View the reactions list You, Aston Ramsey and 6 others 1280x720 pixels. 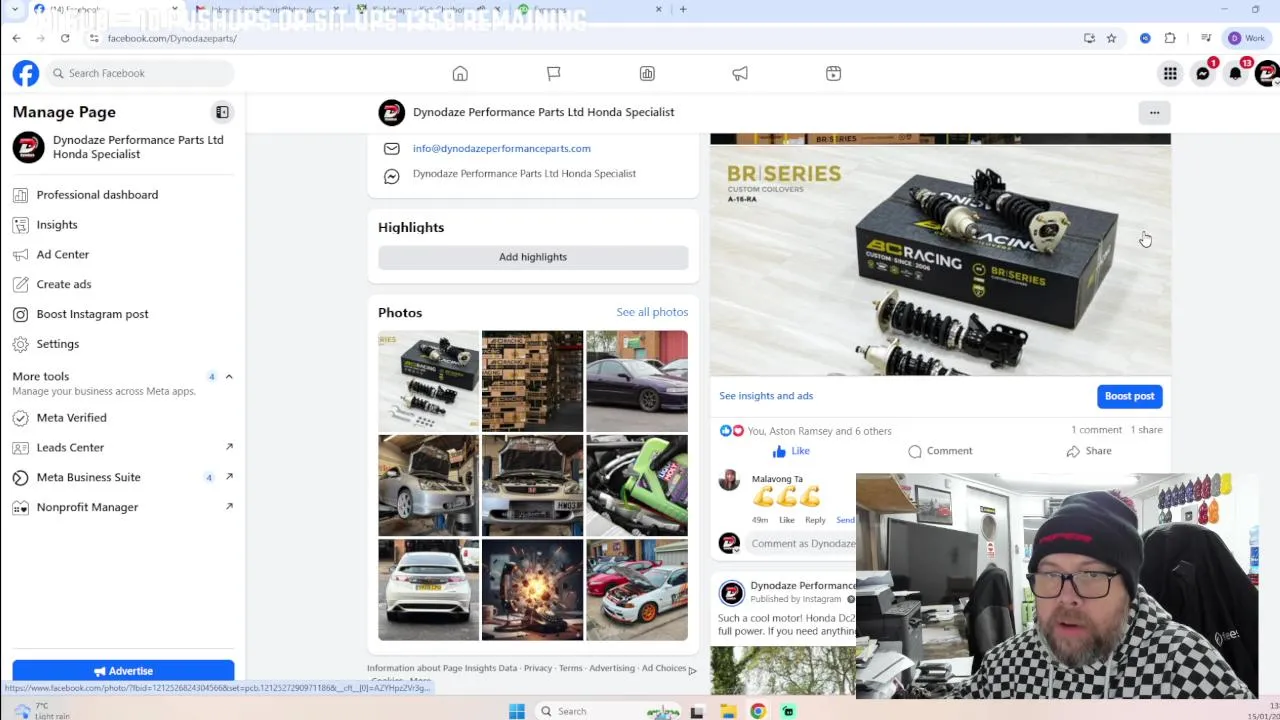[819, 431]
